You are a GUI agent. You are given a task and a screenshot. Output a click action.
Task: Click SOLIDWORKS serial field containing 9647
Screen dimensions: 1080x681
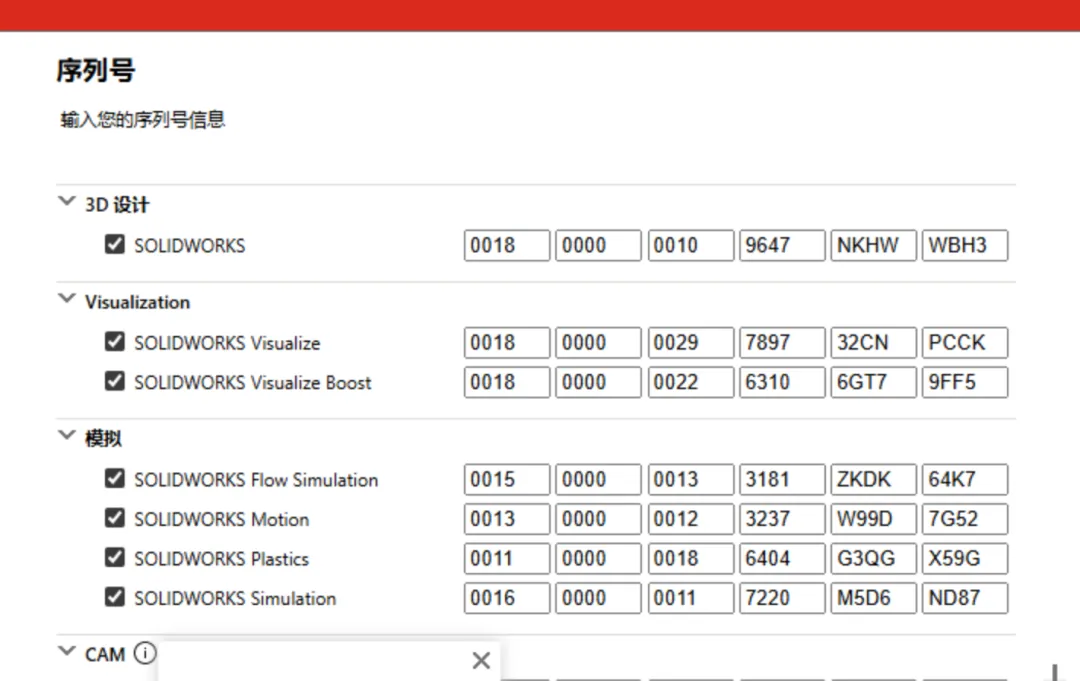[x=782, y=245]
